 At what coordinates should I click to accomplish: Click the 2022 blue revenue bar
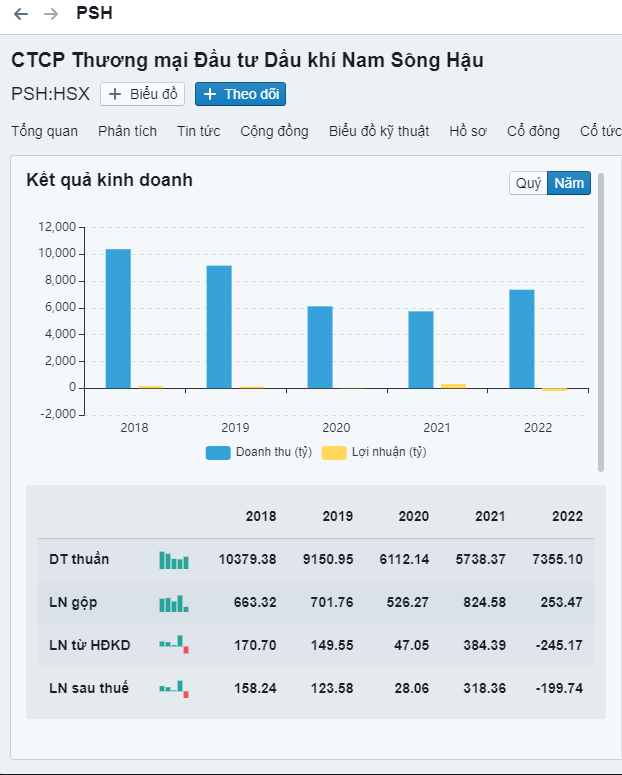coord(521,338)
